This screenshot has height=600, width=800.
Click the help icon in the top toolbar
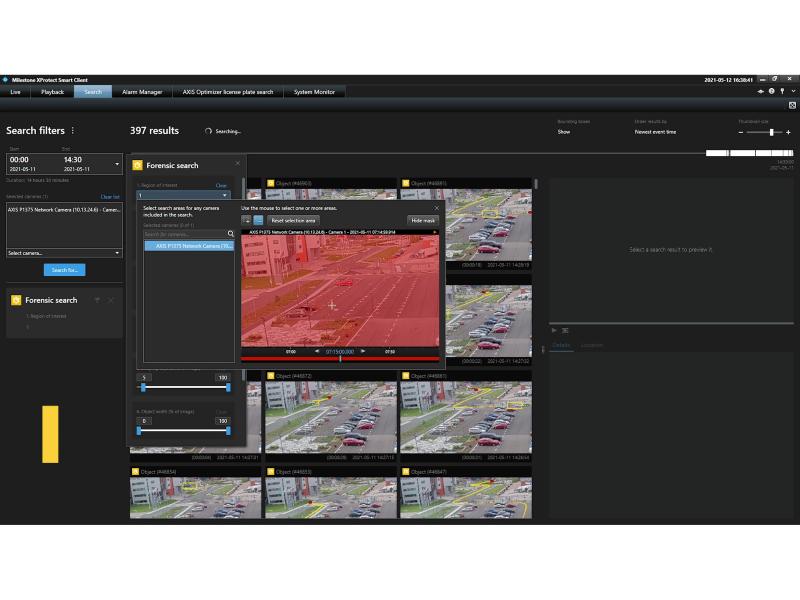point(771,91)
